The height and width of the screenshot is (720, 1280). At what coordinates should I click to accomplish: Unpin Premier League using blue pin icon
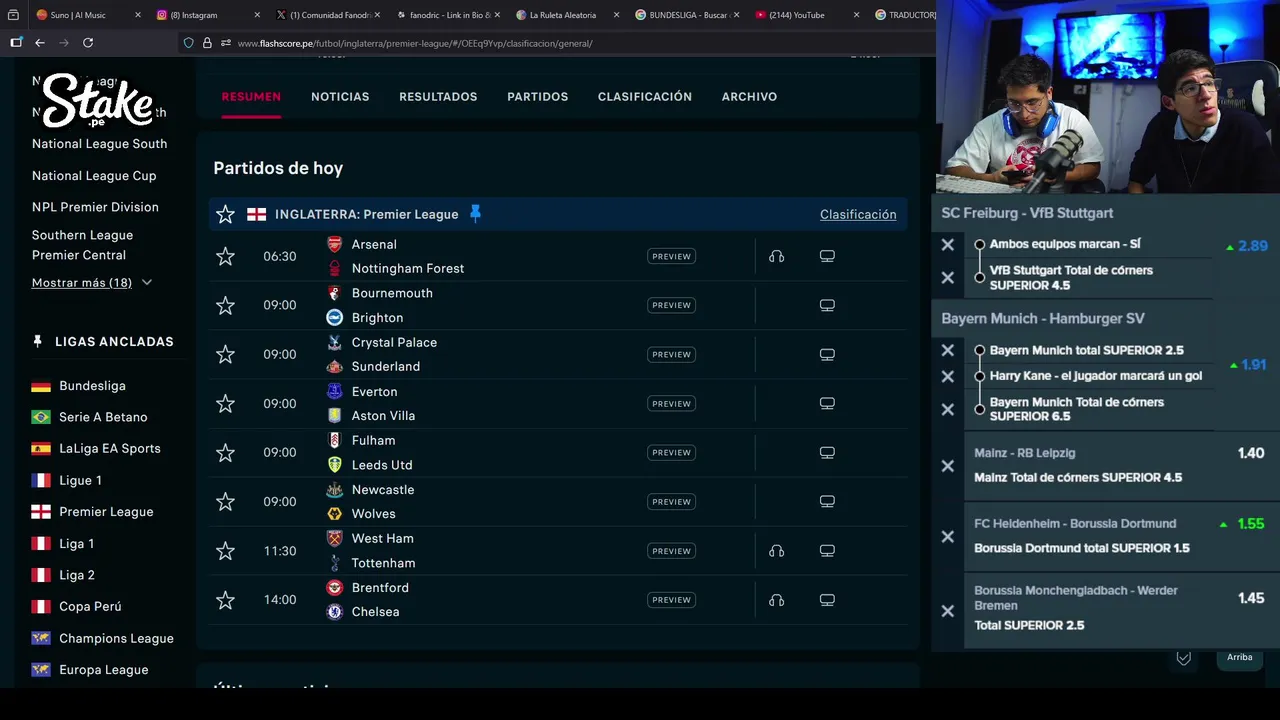[475, 213]
